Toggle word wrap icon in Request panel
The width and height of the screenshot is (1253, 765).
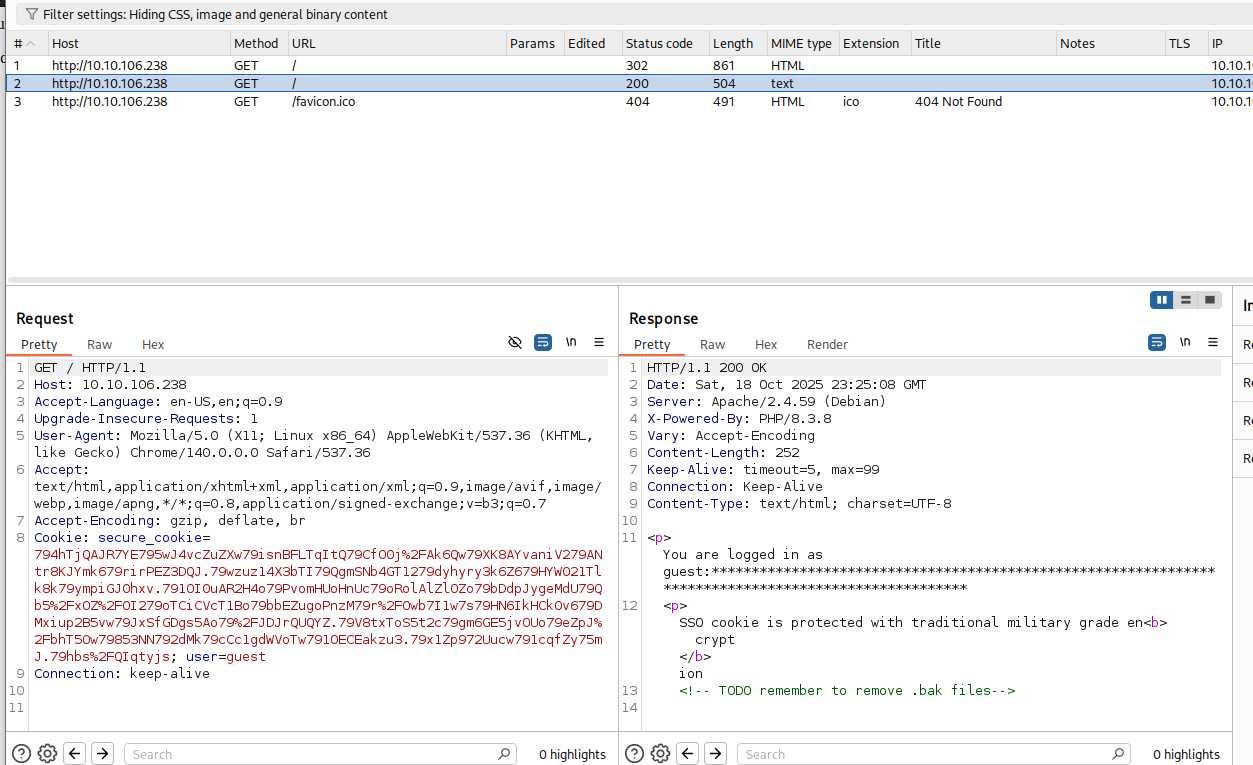(543, 342)
